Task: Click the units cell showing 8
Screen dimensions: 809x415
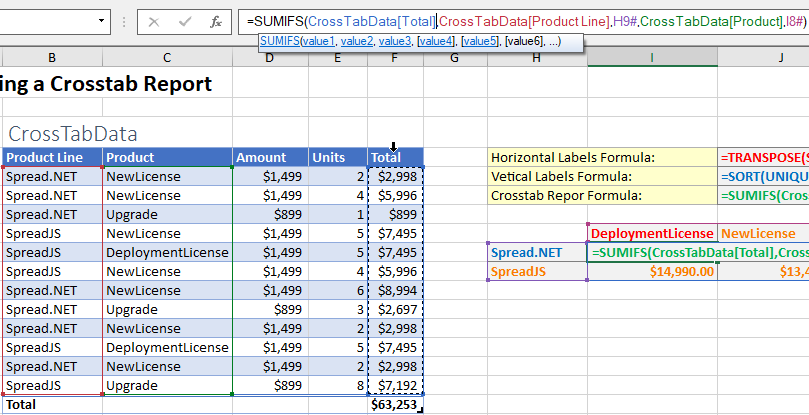Action: [338, 386]
